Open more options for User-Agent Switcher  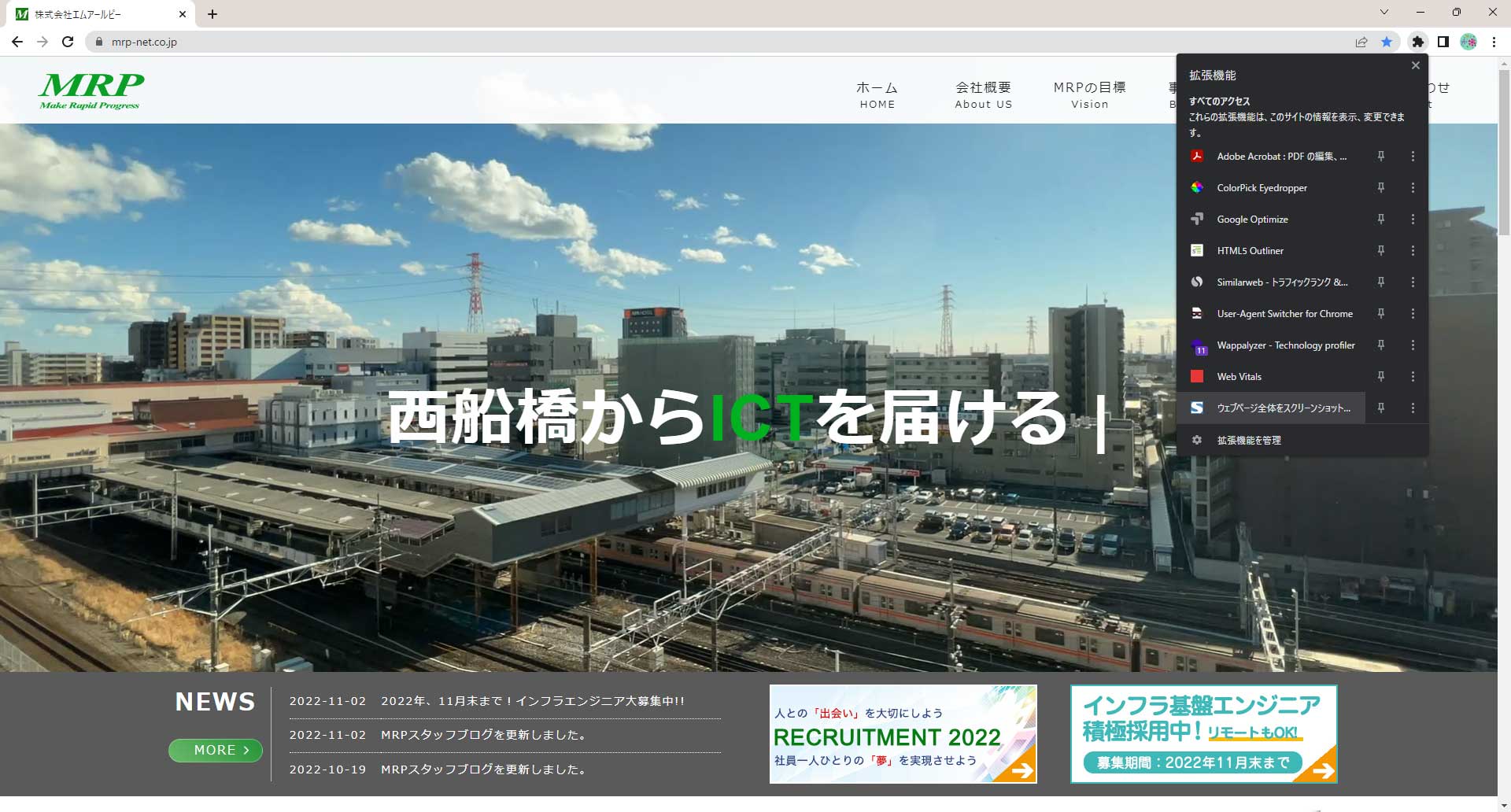click(x=1413, y=313)
